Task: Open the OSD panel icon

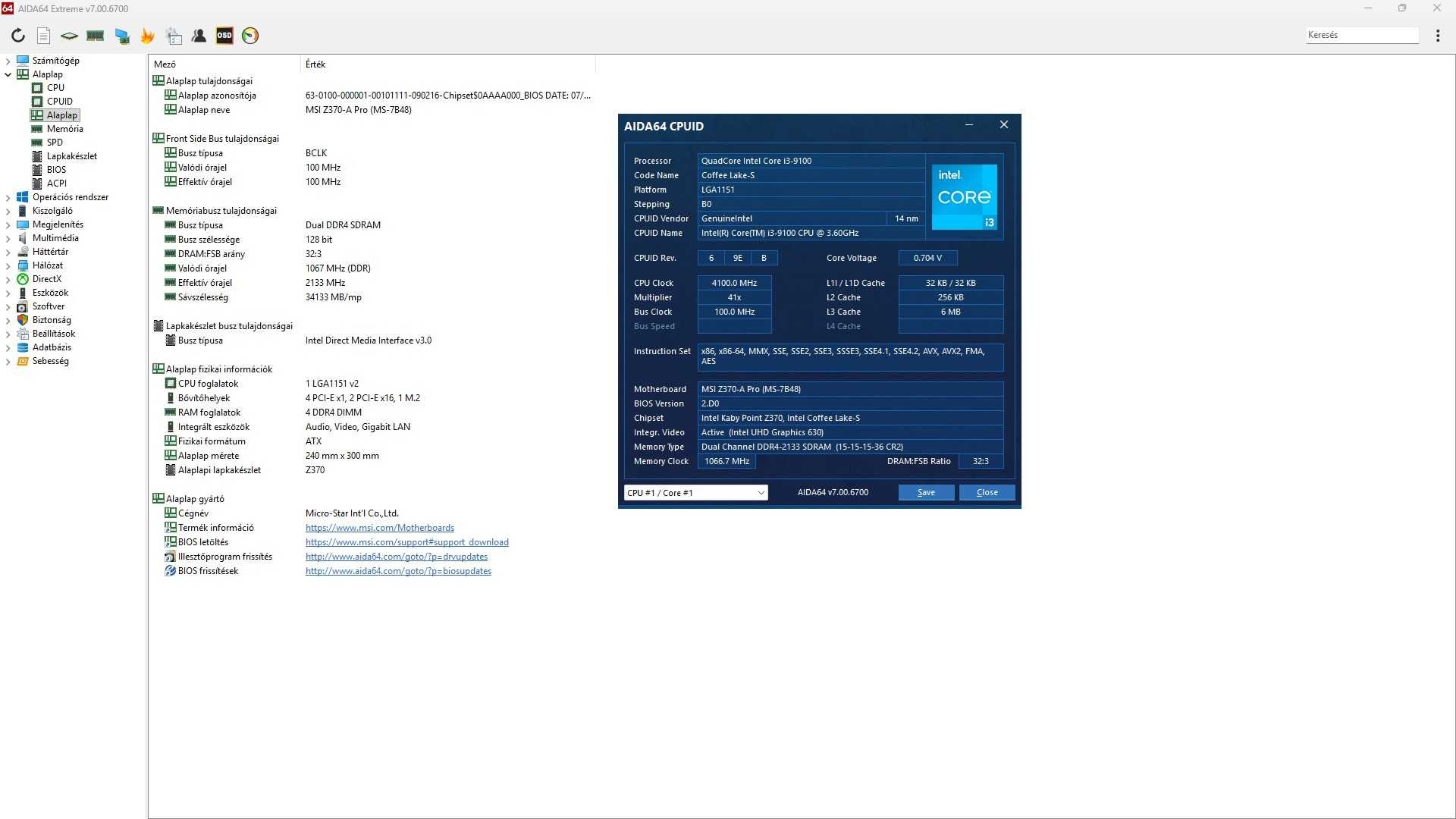Action: (224, 36)
